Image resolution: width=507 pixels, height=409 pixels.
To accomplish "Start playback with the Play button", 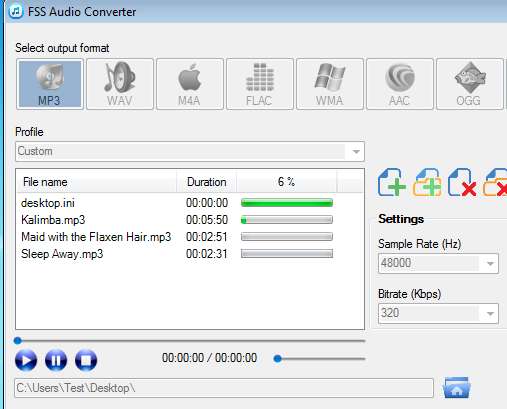I will pyautogui.click(x=26, y=360).
